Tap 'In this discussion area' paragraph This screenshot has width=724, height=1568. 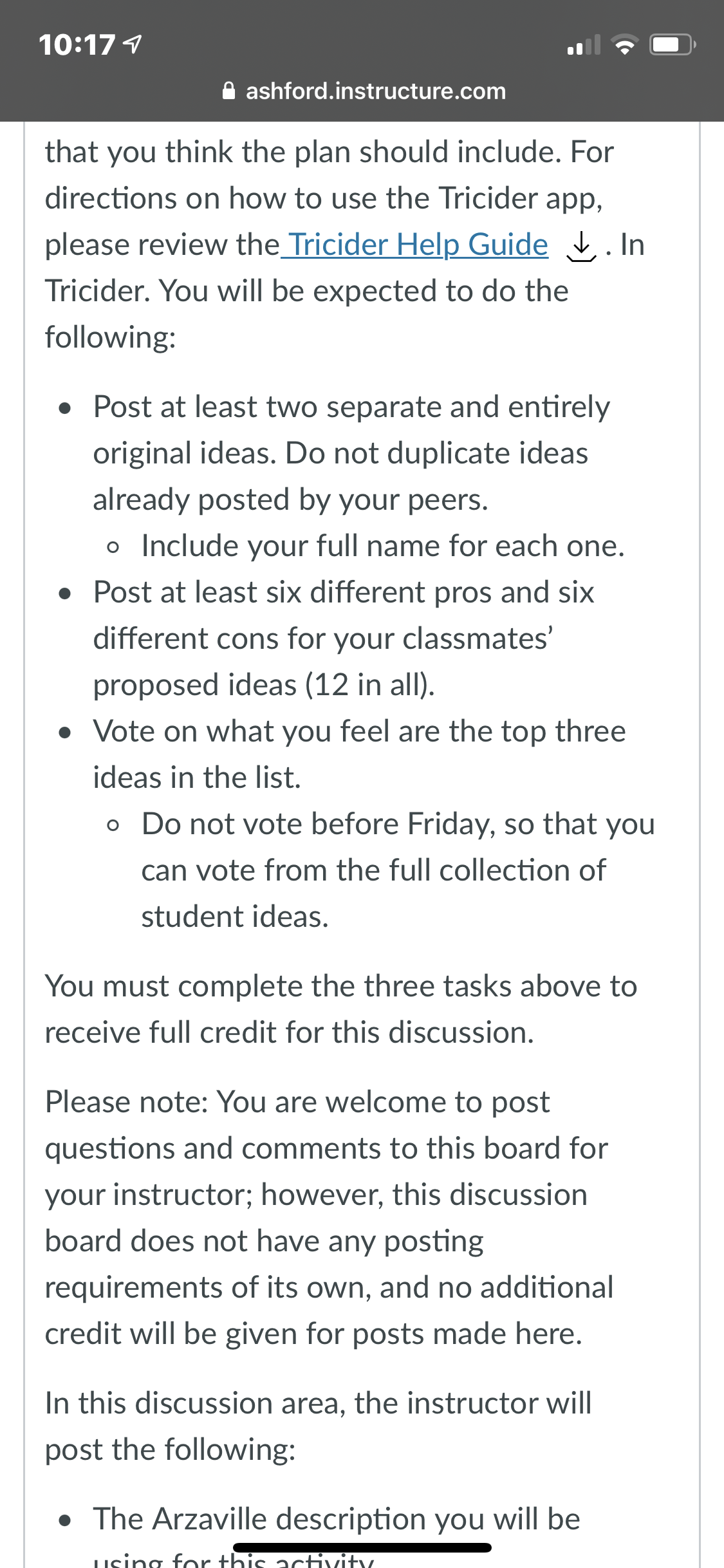tap(318, 1426)
